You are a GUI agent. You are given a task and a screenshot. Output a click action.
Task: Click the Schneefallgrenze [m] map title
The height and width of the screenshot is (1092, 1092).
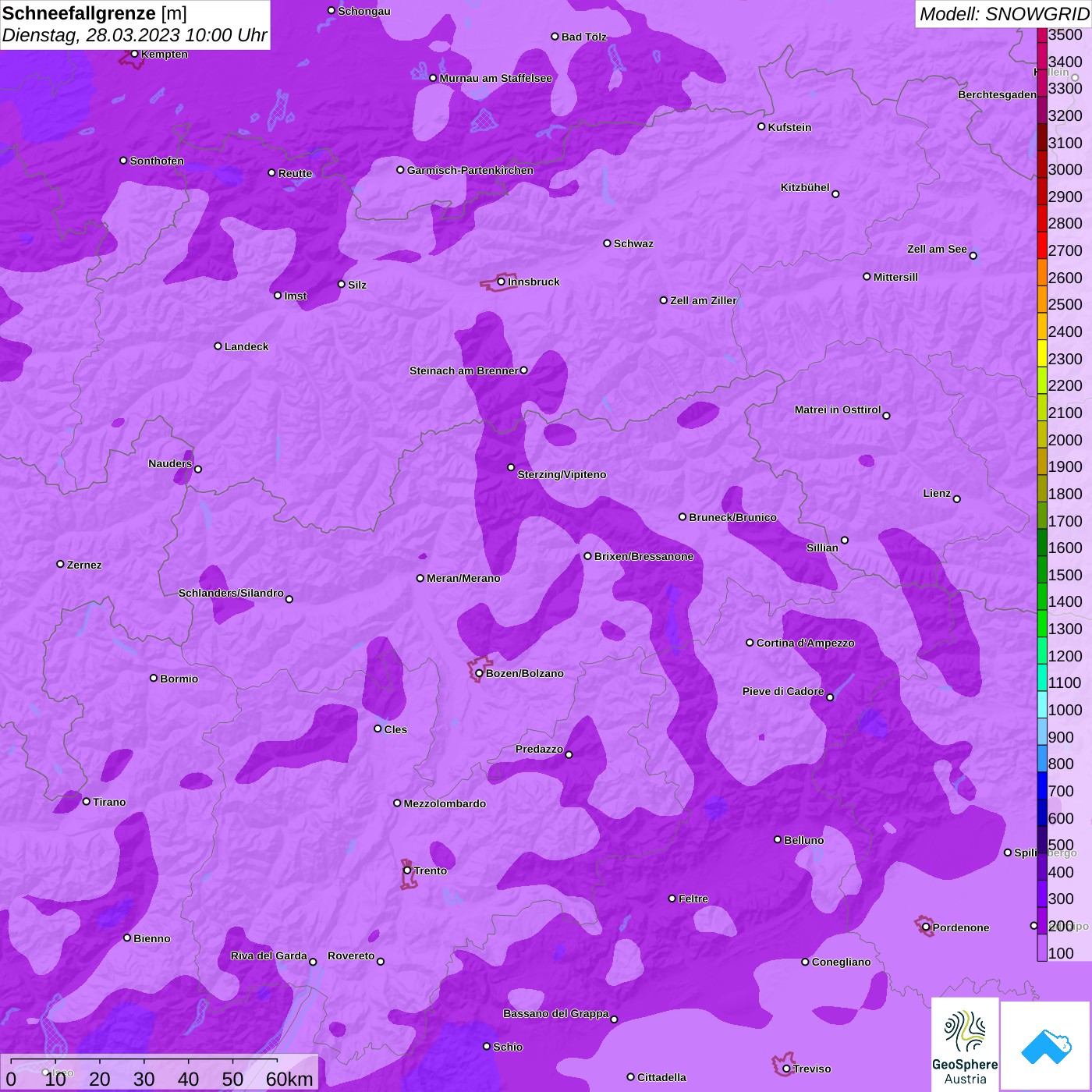(x=94, y=13)
